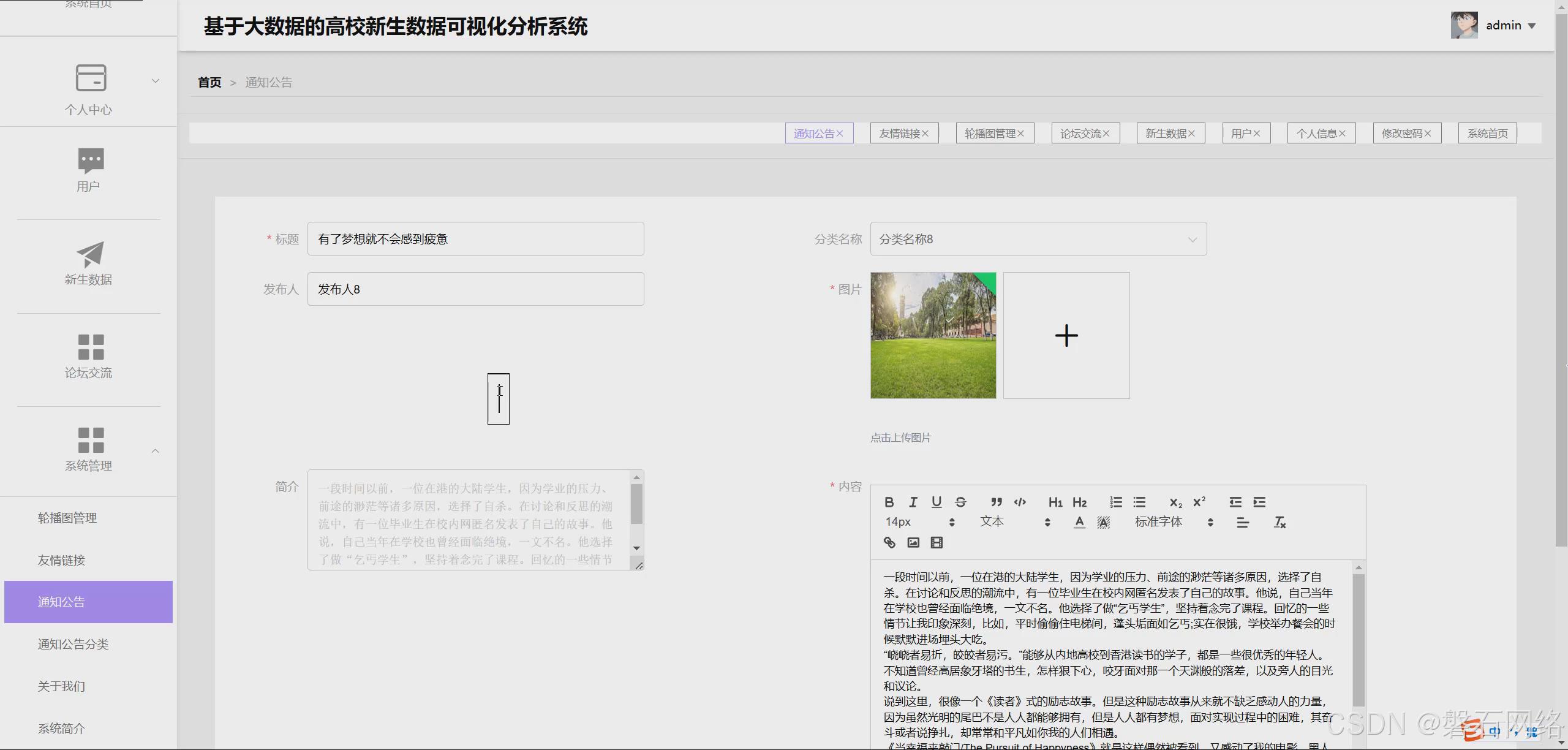Apply Heading 1 style
This screenshot has width=1568, height=750.
pyautogui.click(x=1055, y=502)
